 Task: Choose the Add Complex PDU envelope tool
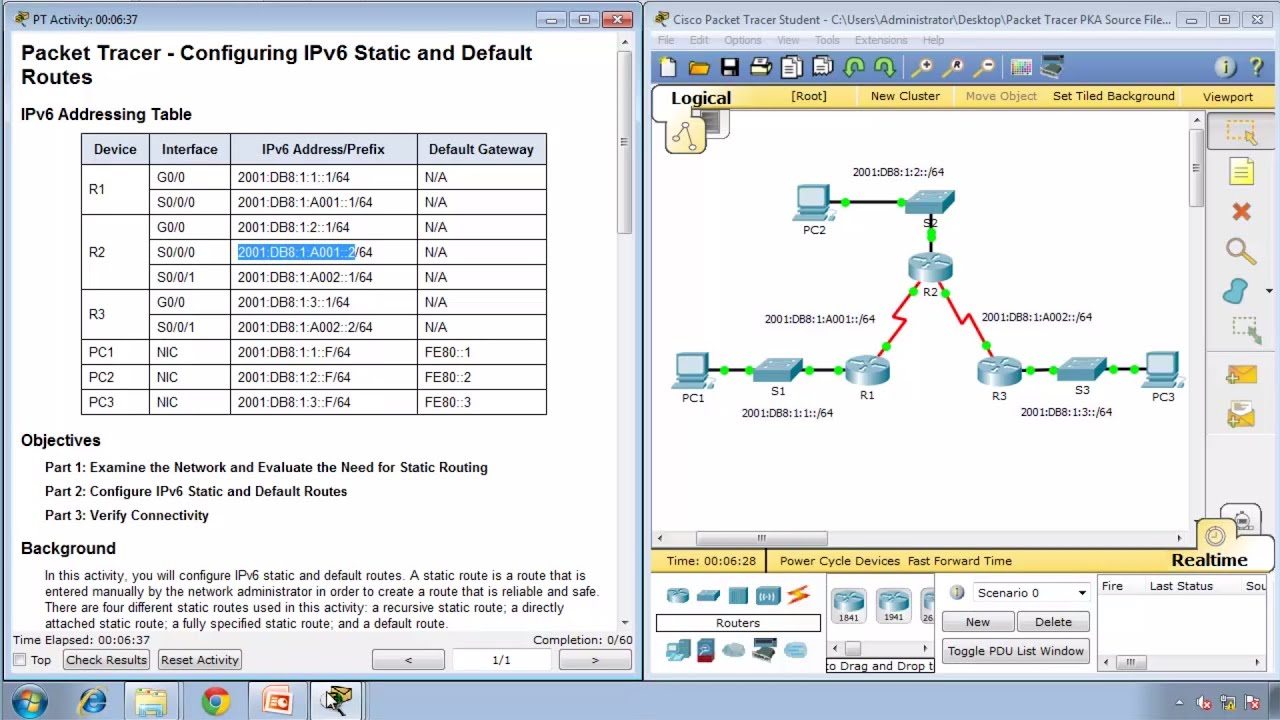click(x=1241, y=414)
